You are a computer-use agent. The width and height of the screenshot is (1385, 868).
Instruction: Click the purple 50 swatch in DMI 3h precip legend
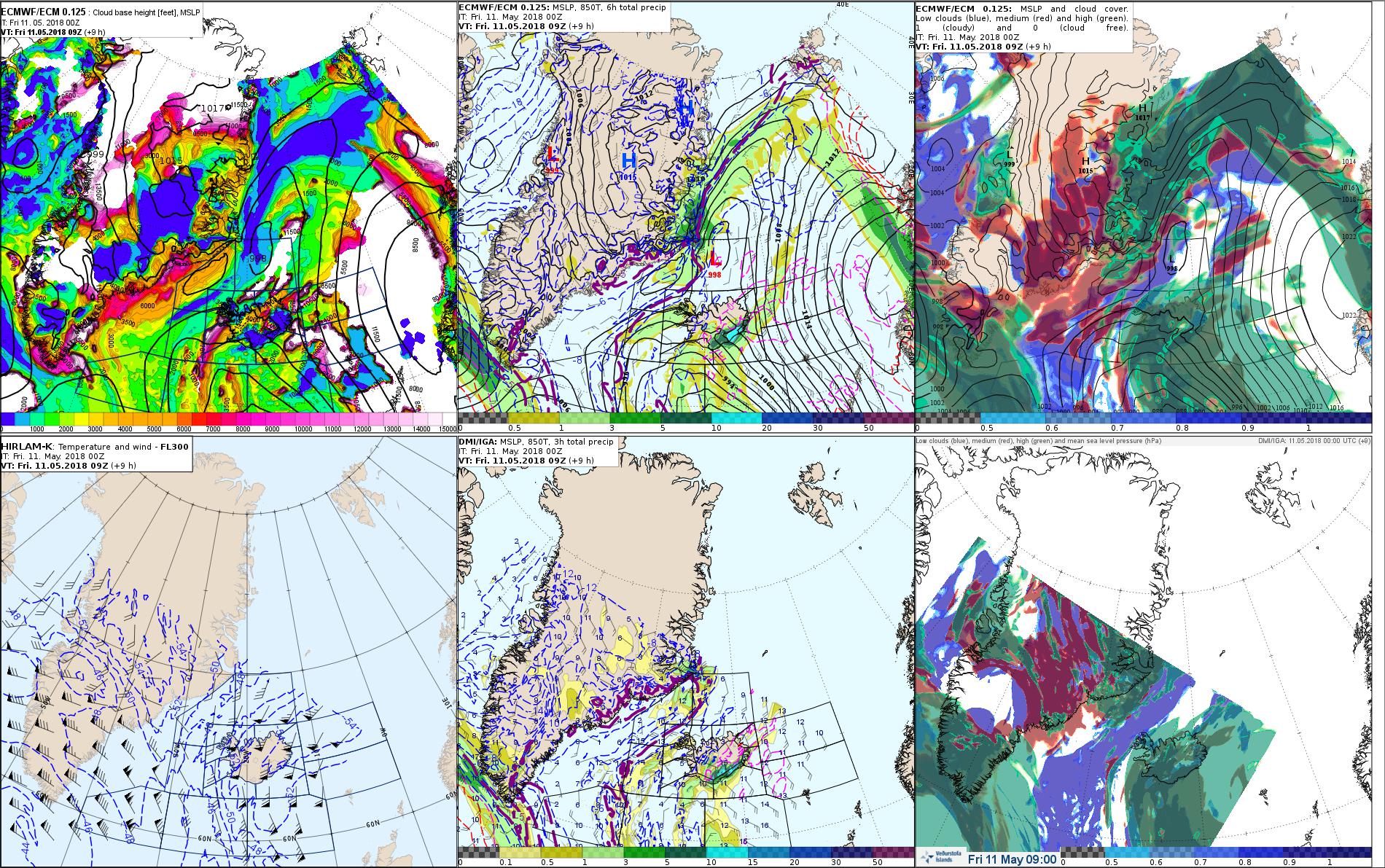[x=892, y=852]
